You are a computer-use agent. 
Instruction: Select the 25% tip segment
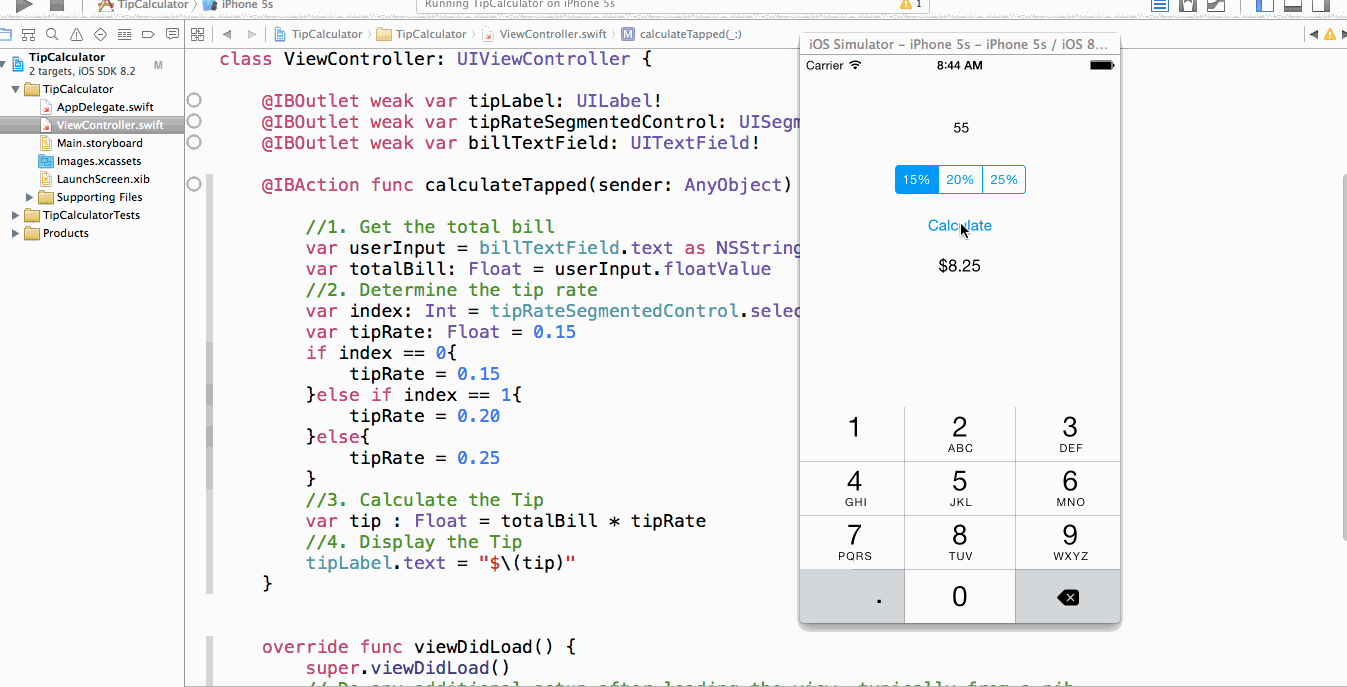tap(1004, 180)
